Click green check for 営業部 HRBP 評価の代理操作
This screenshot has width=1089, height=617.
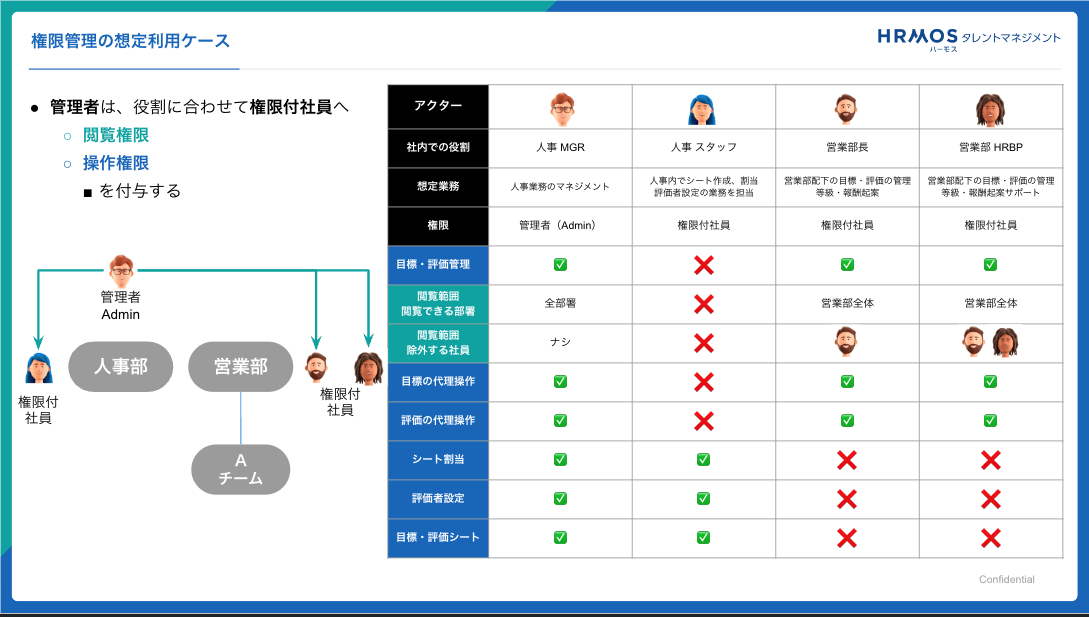tap(990, 421)
